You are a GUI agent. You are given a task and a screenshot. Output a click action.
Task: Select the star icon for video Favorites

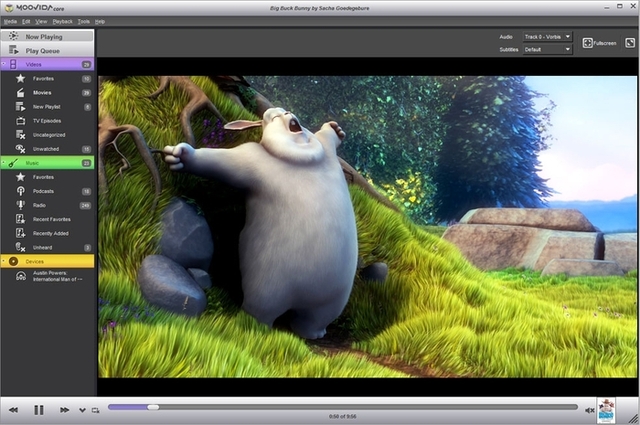(x=20, y=78)
